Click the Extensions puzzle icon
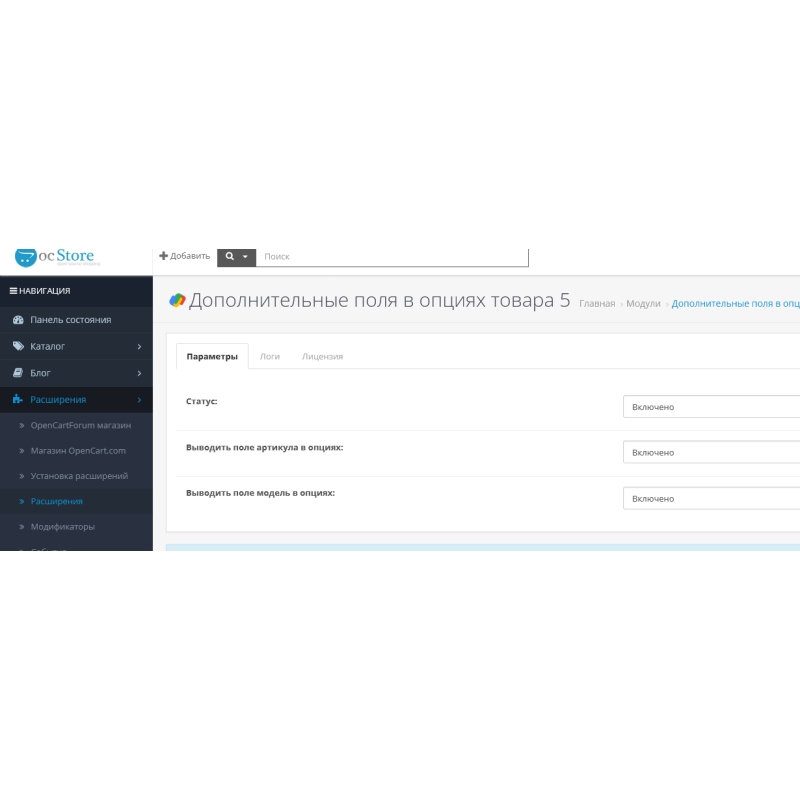Screen dimensions: 800x800 tap(17, 400)
